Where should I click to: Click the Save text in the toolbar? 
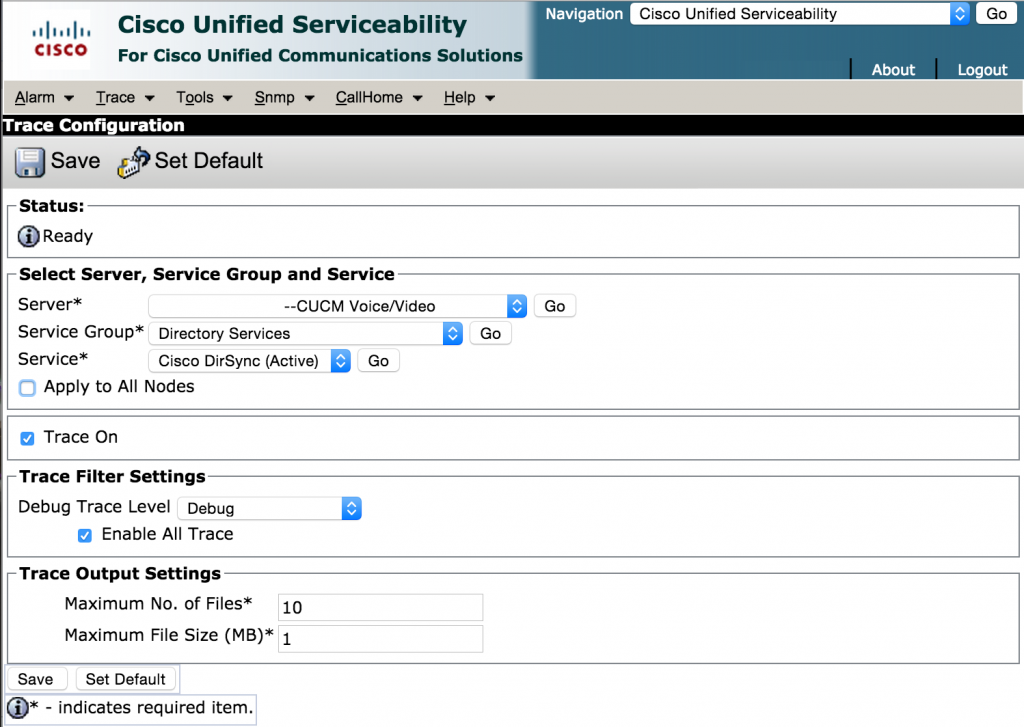76,161
